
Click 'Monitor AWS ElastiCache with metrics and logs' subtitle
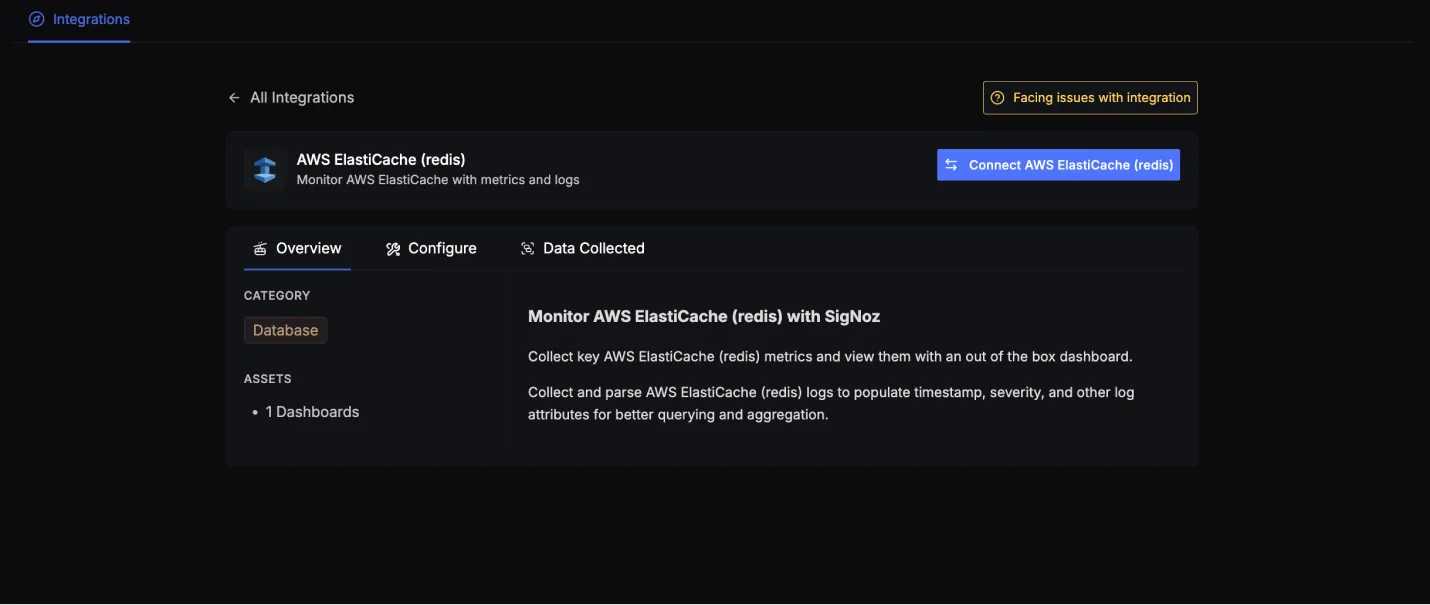coord(438,180)
